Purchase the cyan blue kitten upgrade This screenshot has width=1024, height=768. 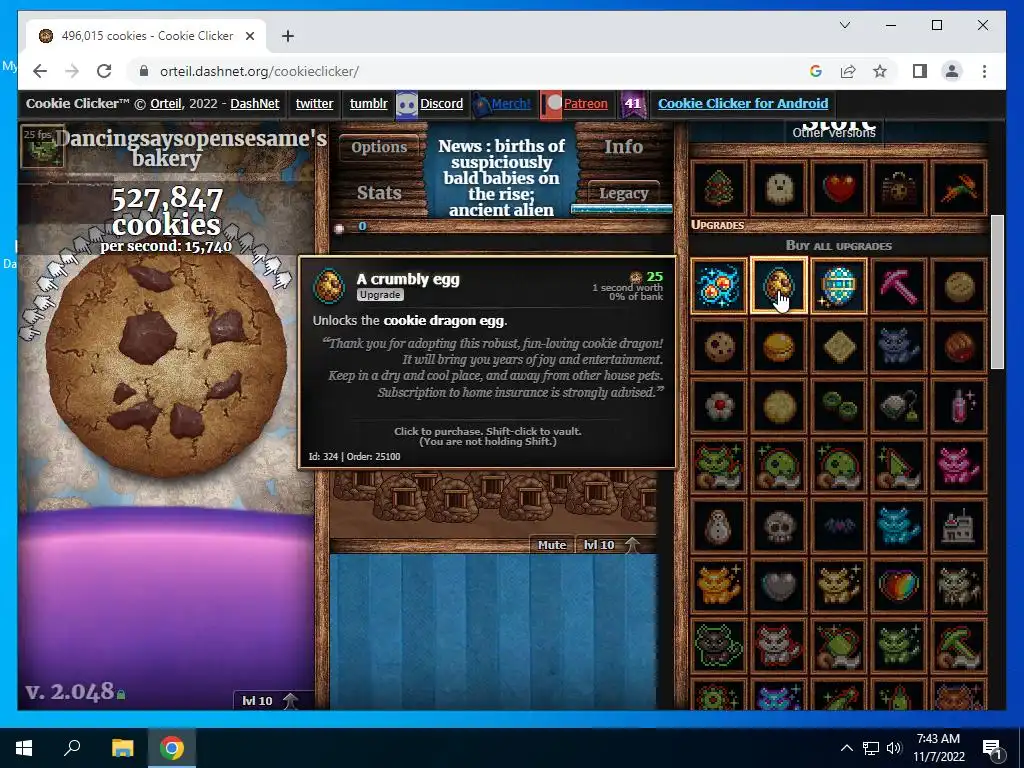[899, 526]
